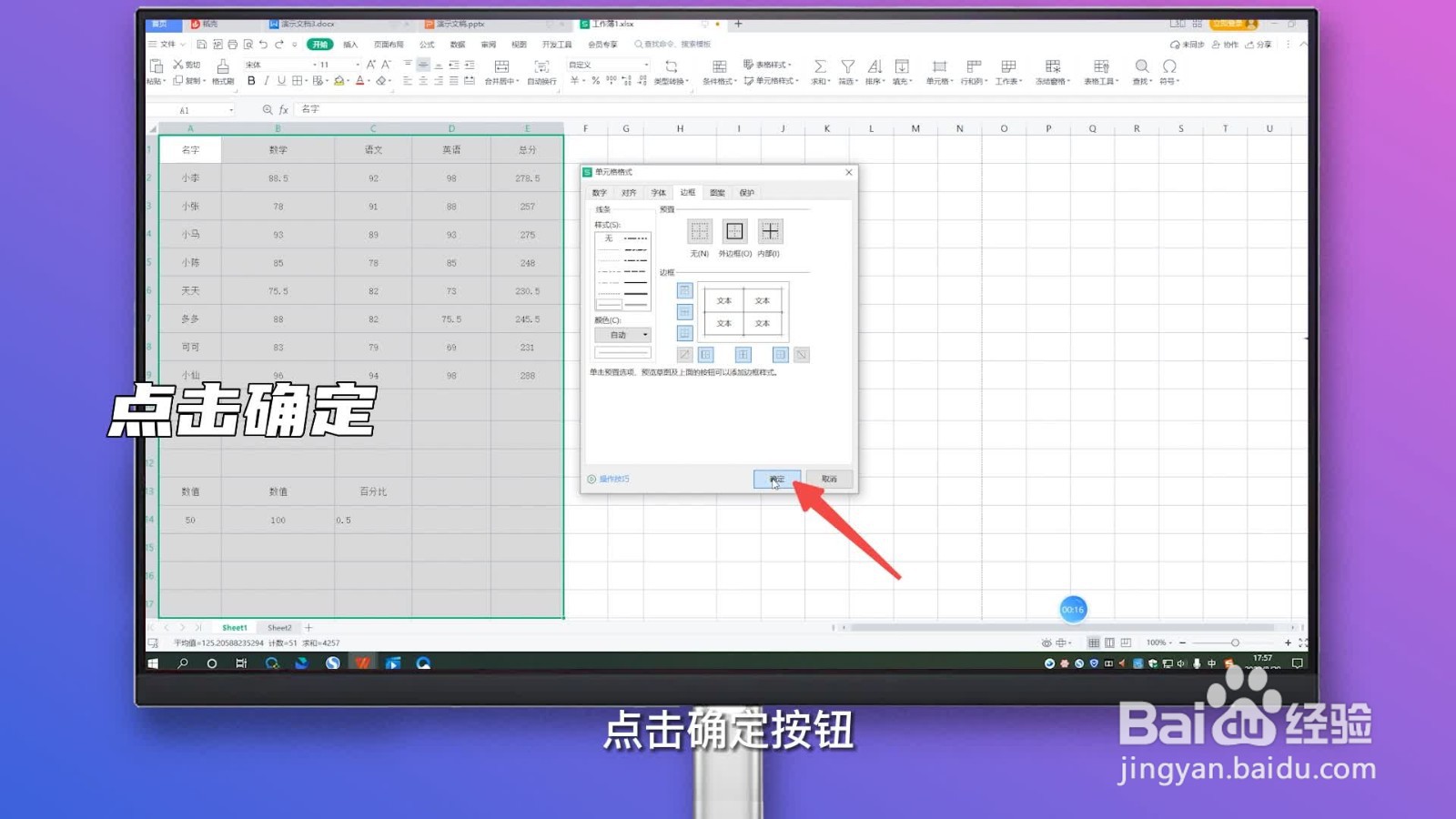
Task: Open the 数据 ribbon tab
Action: [458, 45]
